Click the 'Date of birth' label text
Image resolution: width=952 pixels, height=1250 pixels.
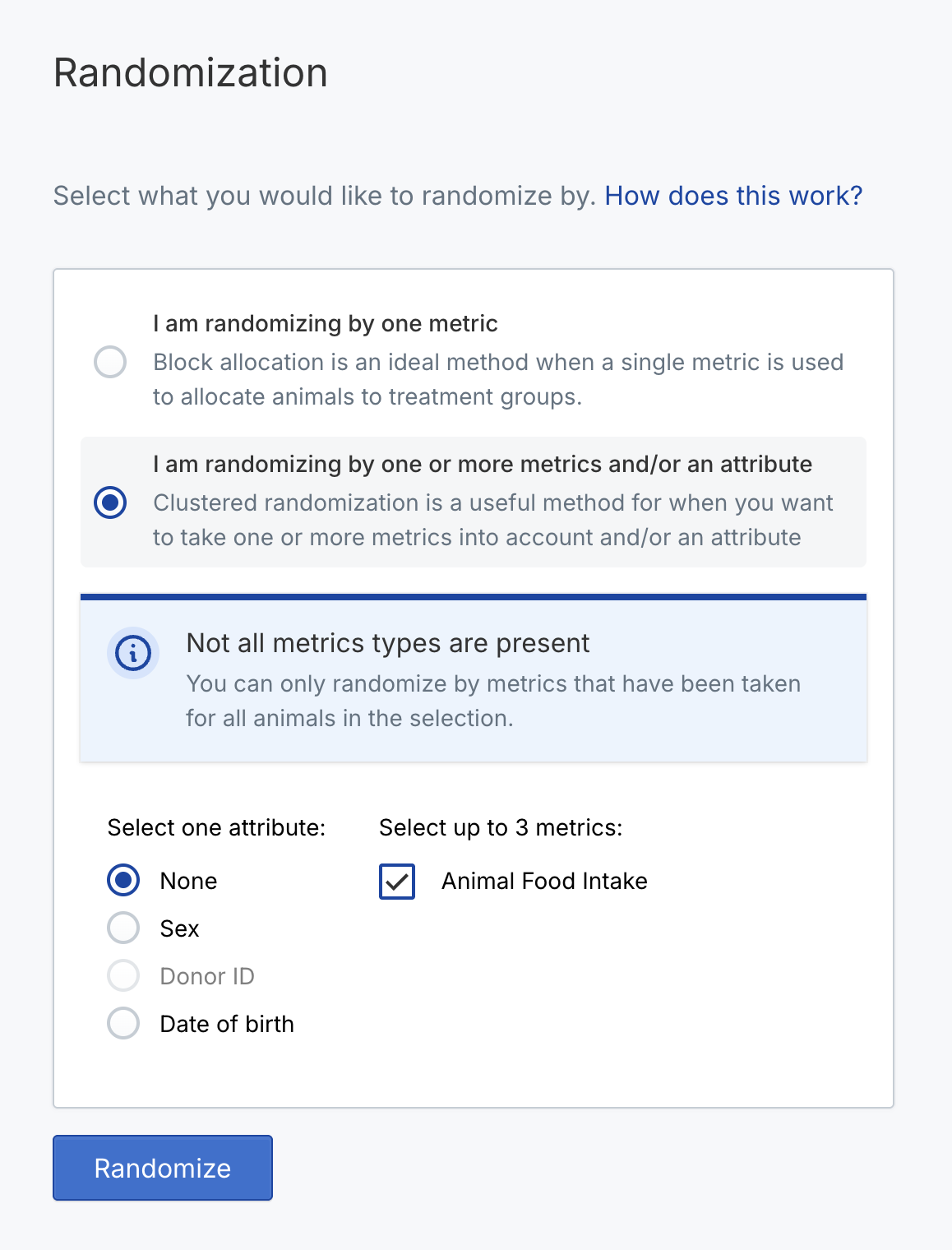[x=227, y=1024]
